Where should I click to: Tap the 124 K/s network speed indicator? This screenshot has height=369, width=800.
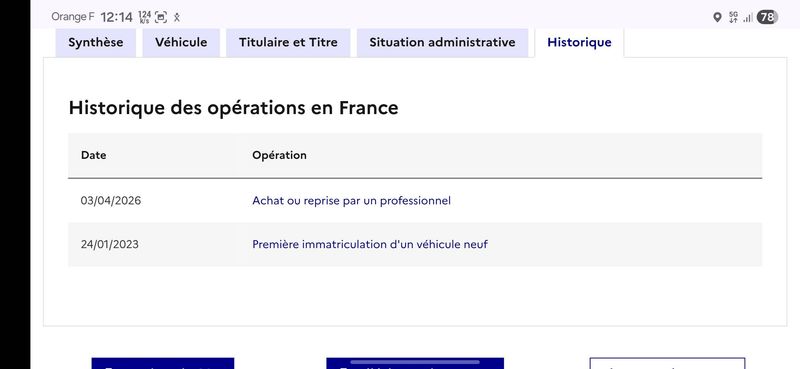tap(145, 17)
